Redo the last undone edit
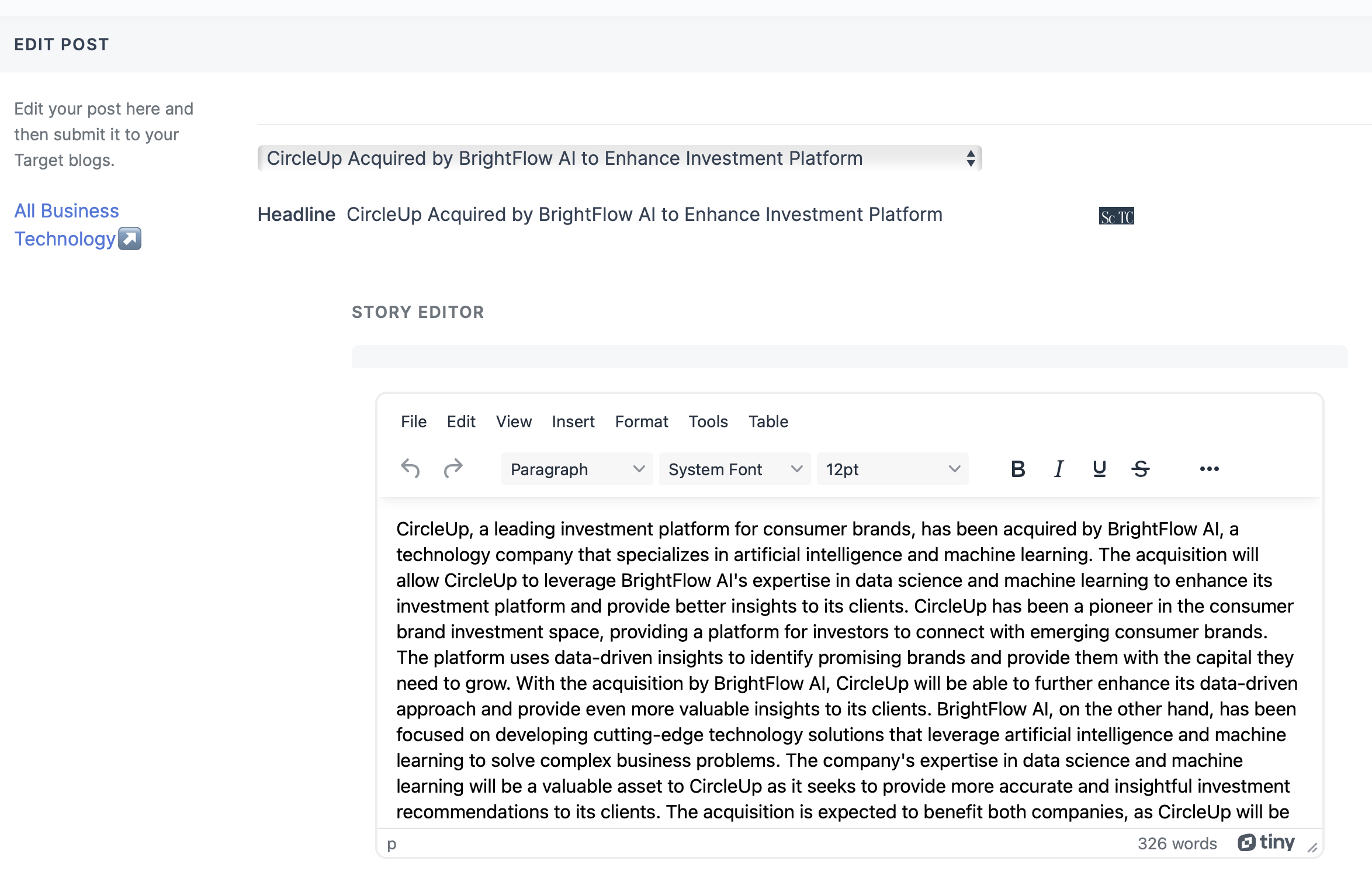1372x892 pixels. point(453,469)
